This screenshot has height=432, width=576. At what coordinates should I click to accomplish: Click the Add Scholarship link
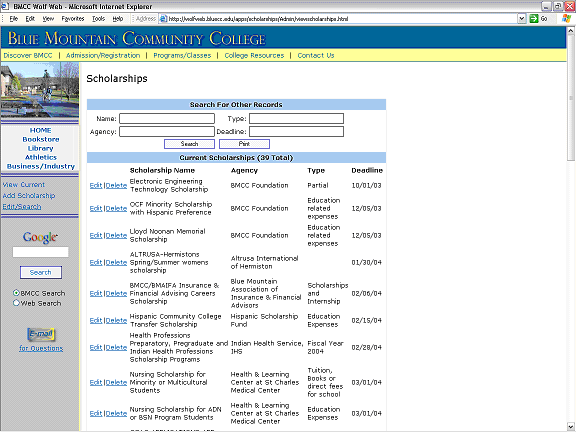(x=29, y=195)
